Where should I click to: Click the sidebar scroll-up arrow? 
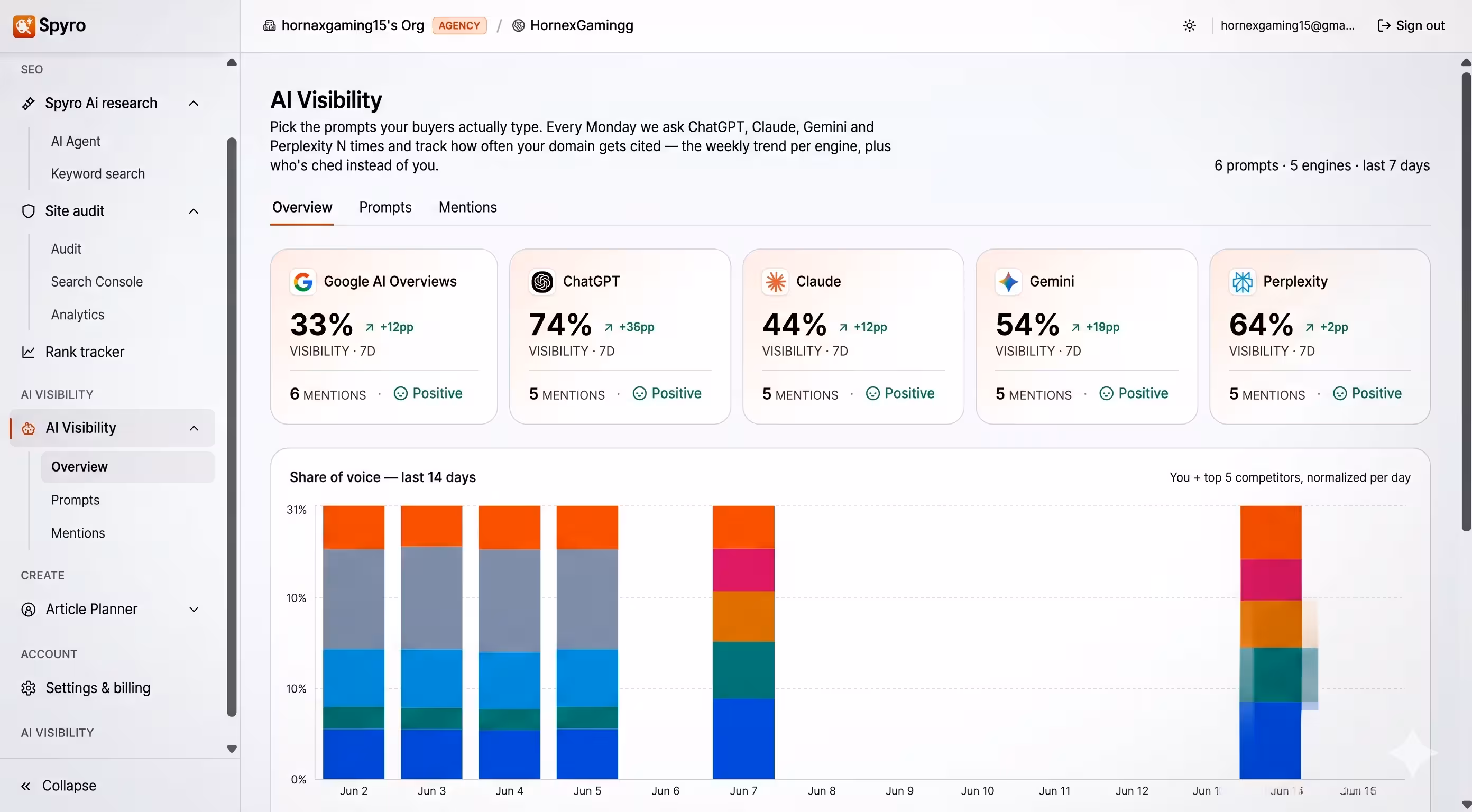tap(232, 62)
